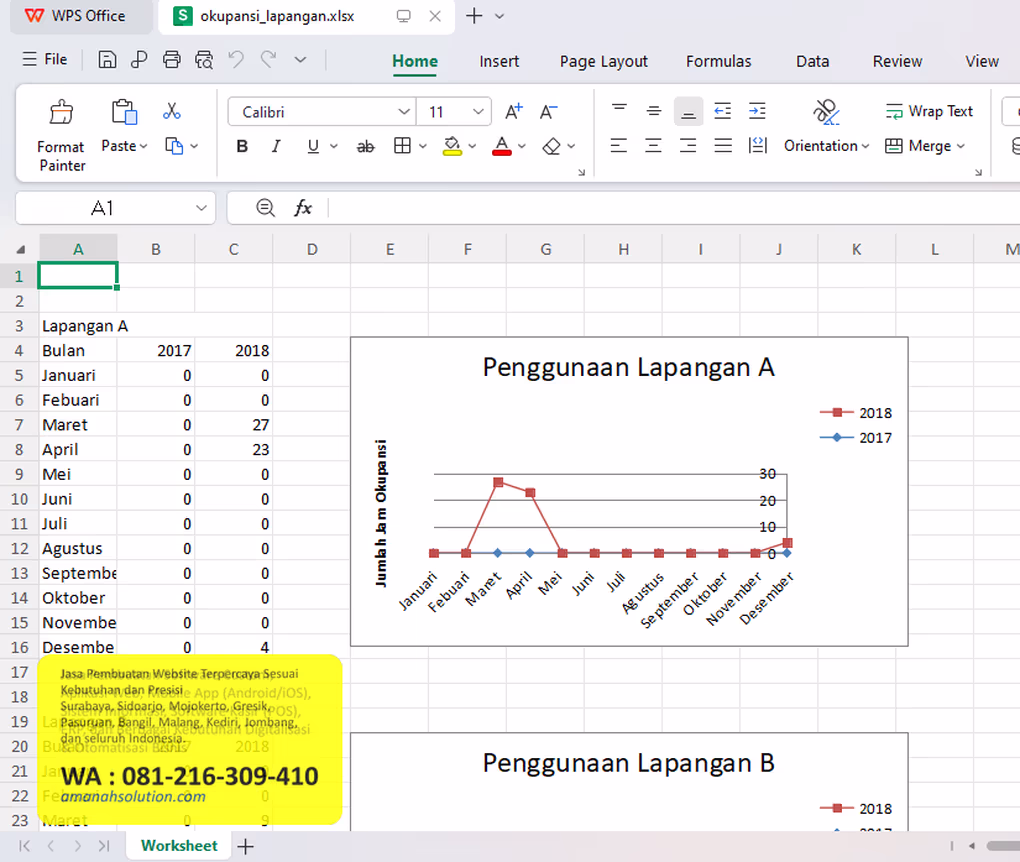Open the font settings dialog launcher
Viewport: 1020px width, 862px height.
pos(582,172)
